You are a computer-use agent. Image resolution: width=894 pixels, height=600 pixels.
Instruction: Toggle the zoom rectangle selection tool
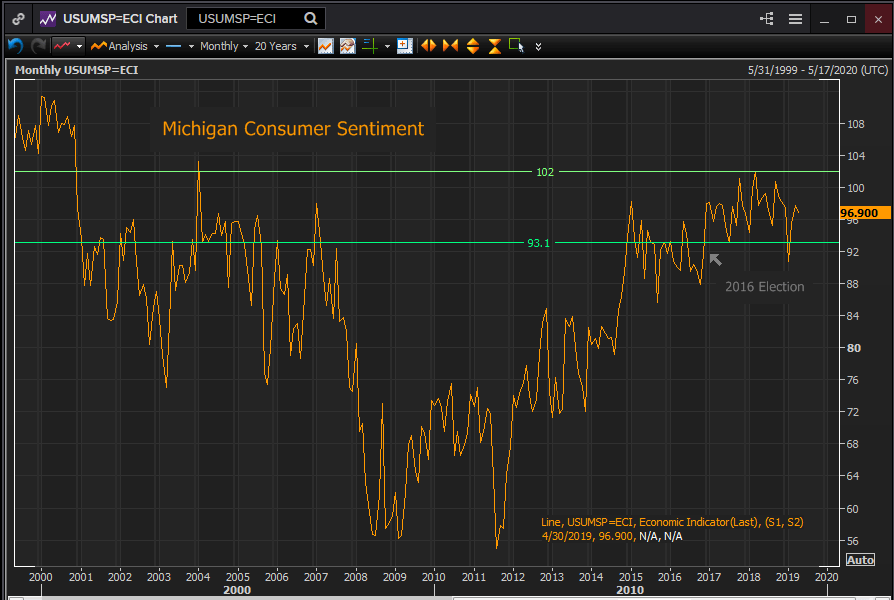(x=516, y=46)
